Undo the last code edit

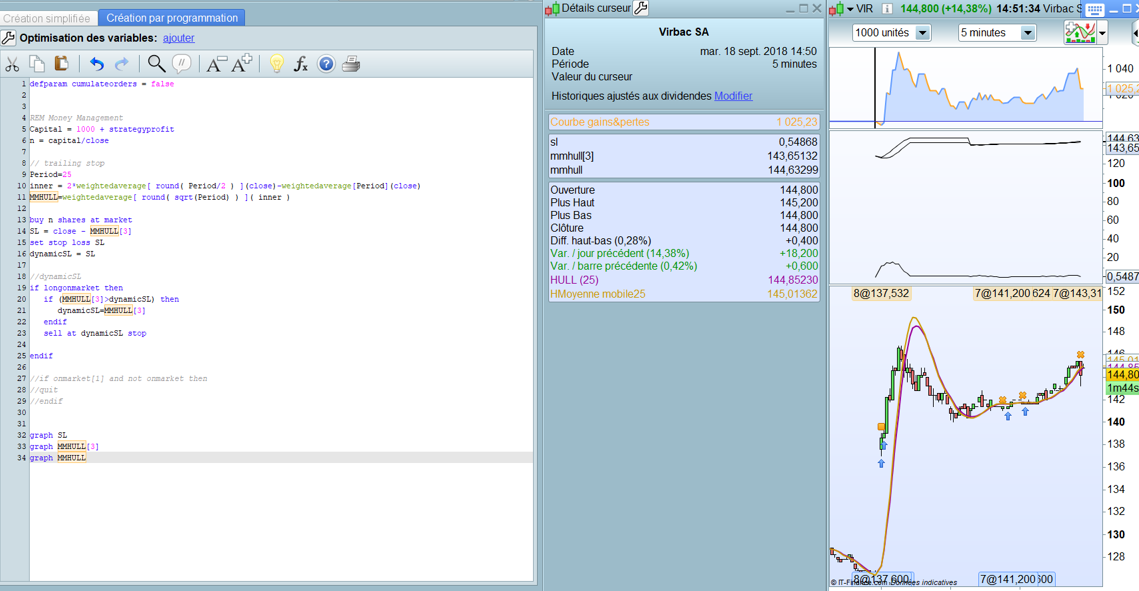tap(96, 64)
